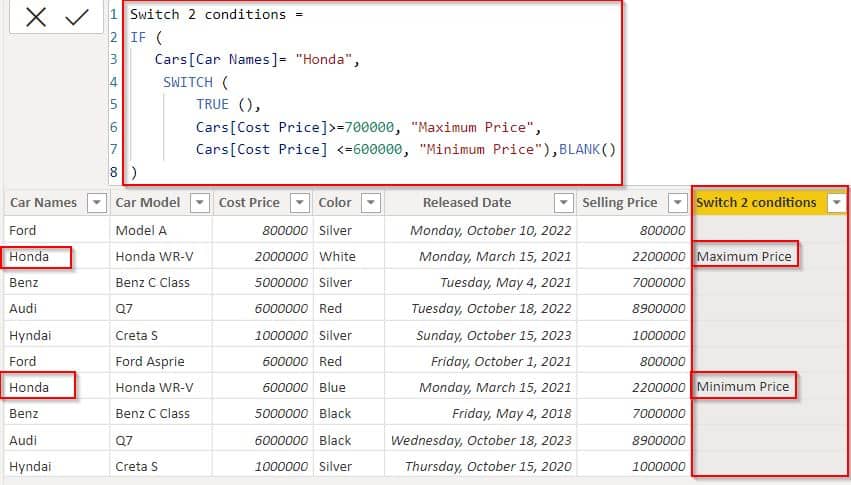Click the "Maximum Price" result cell
This screenshot has height=485, width=851.
pos(744,256)
